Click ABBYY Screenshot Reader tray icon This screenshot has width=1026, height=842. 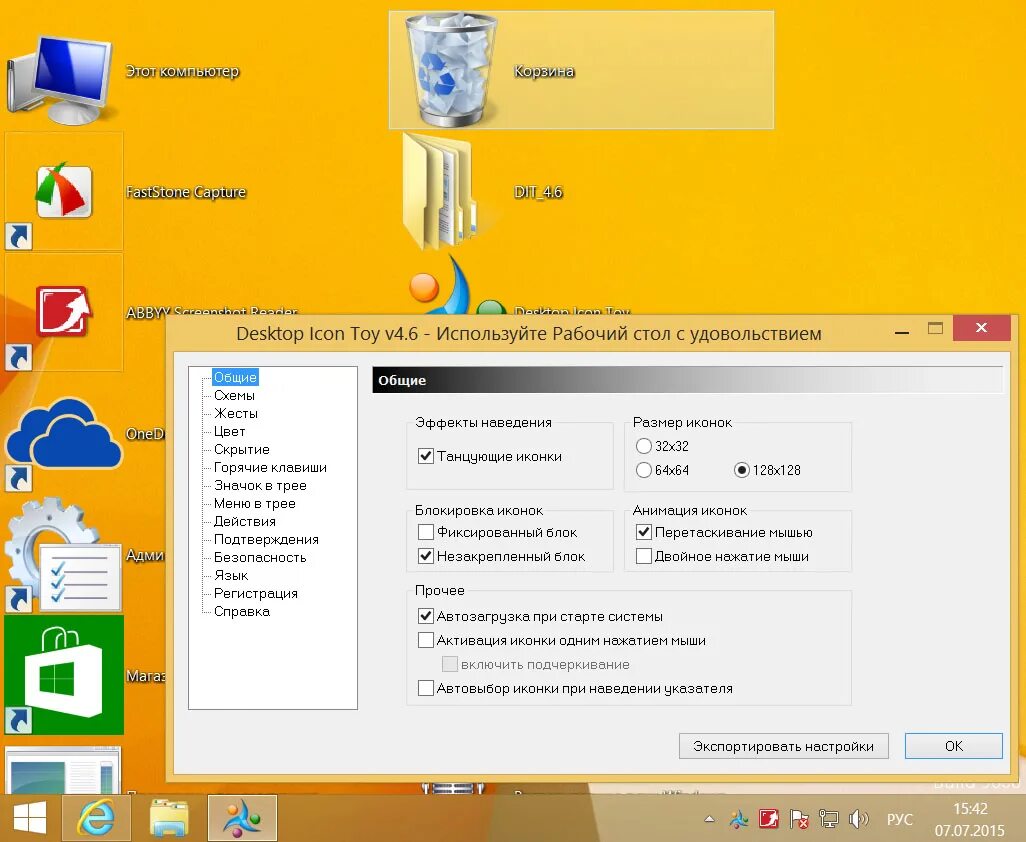[x=769, y=818]
